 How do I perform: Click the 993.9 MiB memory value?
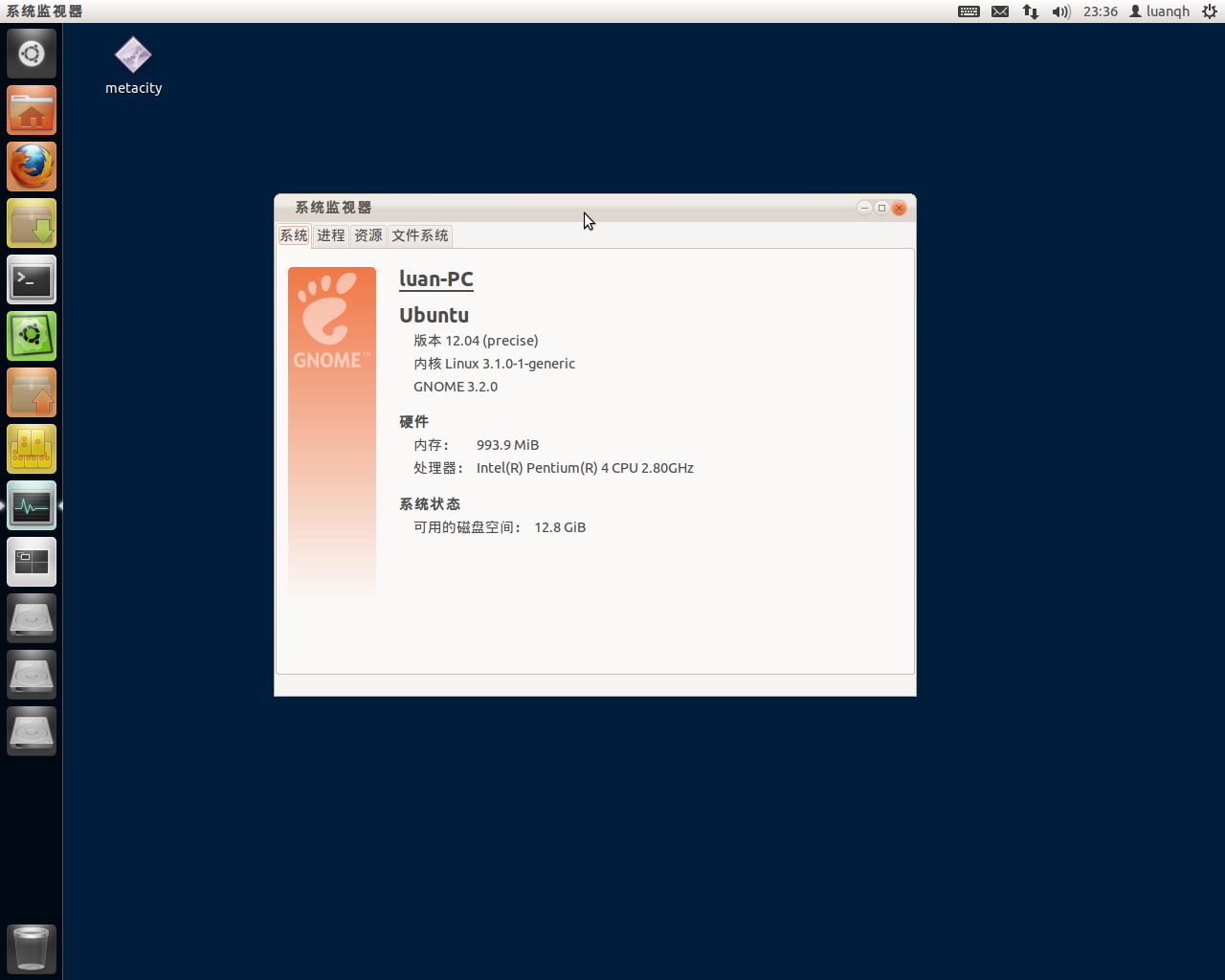point(507,445)
